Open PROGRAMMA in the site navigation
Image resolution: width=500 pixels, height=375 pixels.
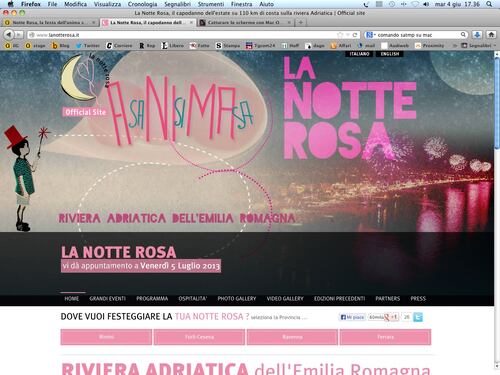pos(152,299)
